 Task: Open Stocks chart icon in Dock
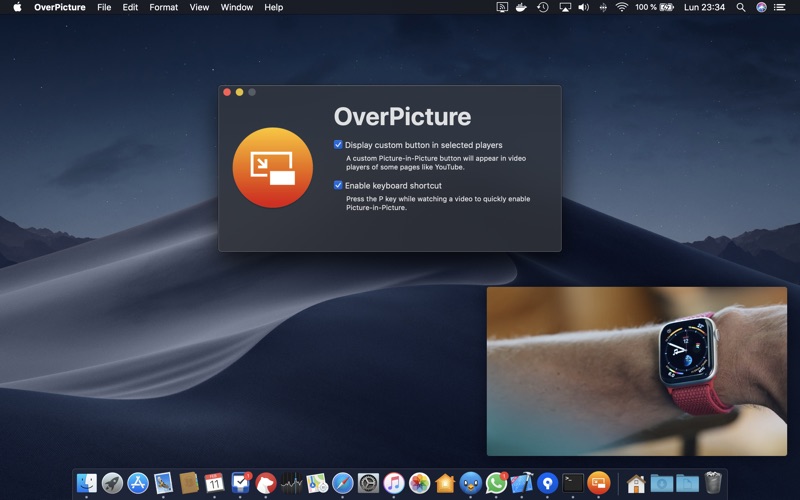[291, 483]
